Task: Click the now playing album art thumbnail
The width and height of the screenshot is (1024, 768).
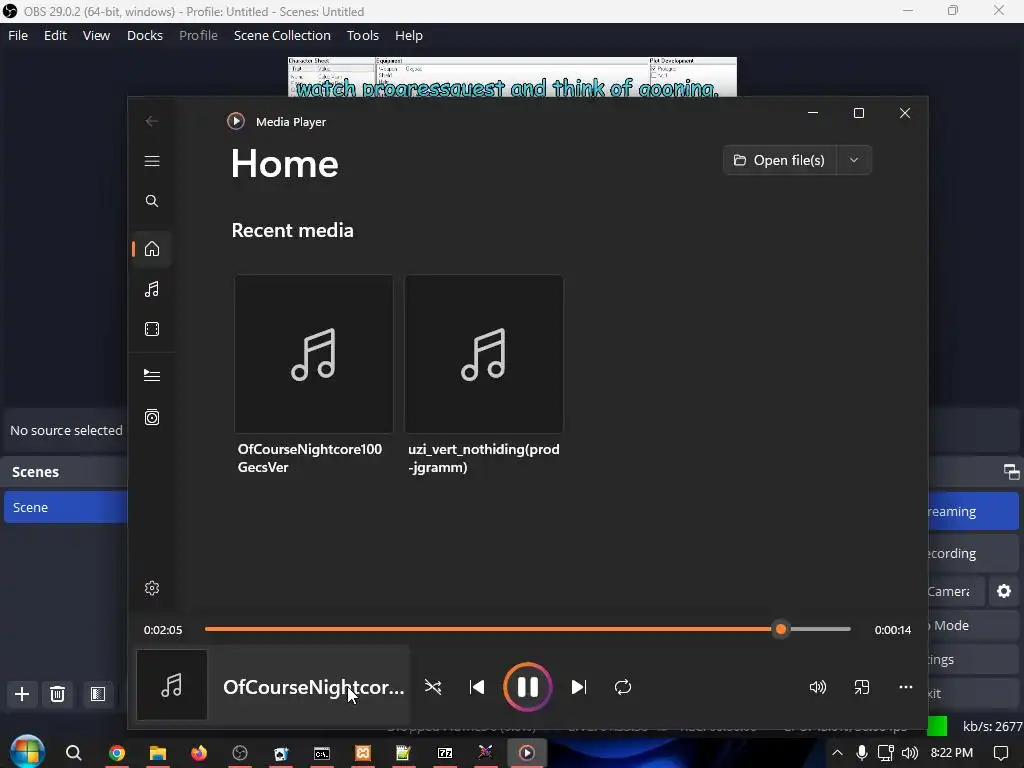Action: (172, 685)
